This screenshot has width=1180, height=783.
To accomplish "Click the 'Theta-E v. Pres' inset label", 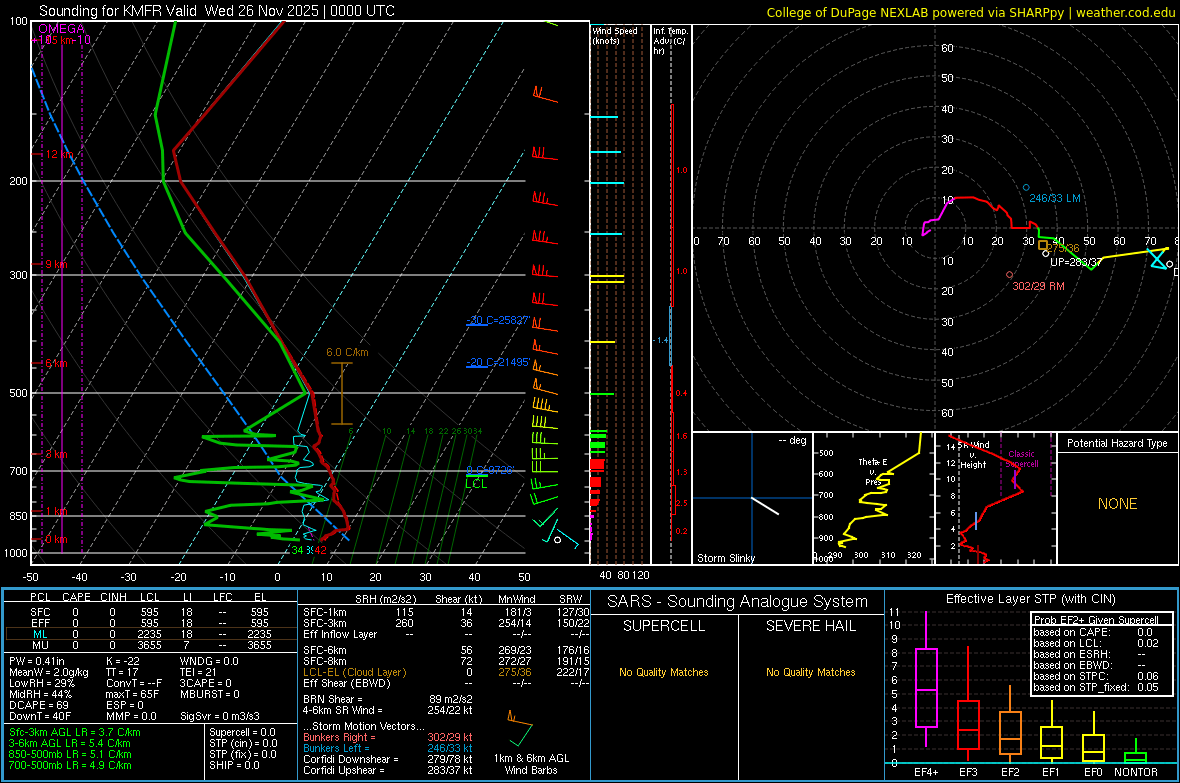I will [x=873, y=471].
